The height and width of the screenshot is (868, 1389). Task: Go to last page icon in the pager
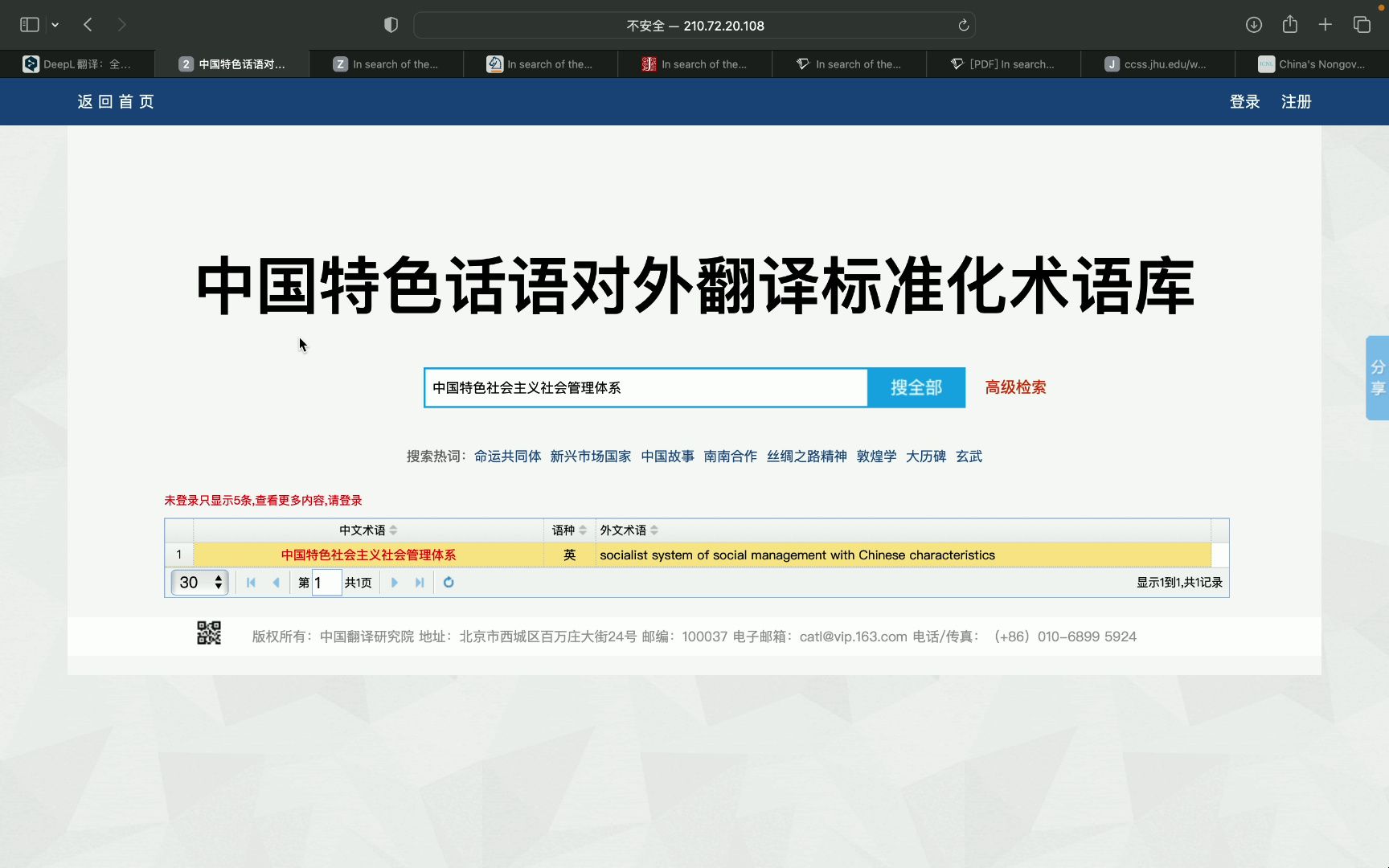(x=419, y=583)
